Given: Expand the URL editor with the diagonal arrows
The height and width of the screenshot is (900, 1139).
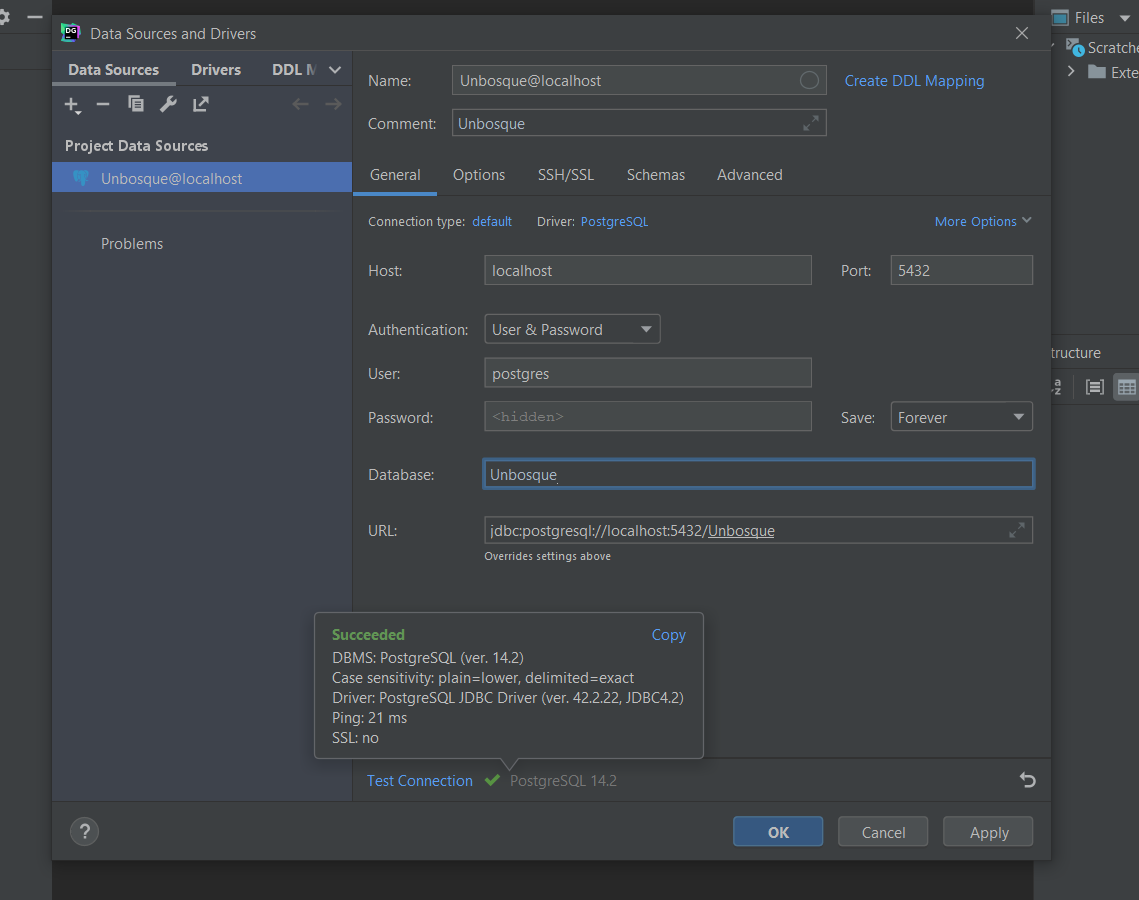Looking at the screenshot, I should [x=1017, y=530].
